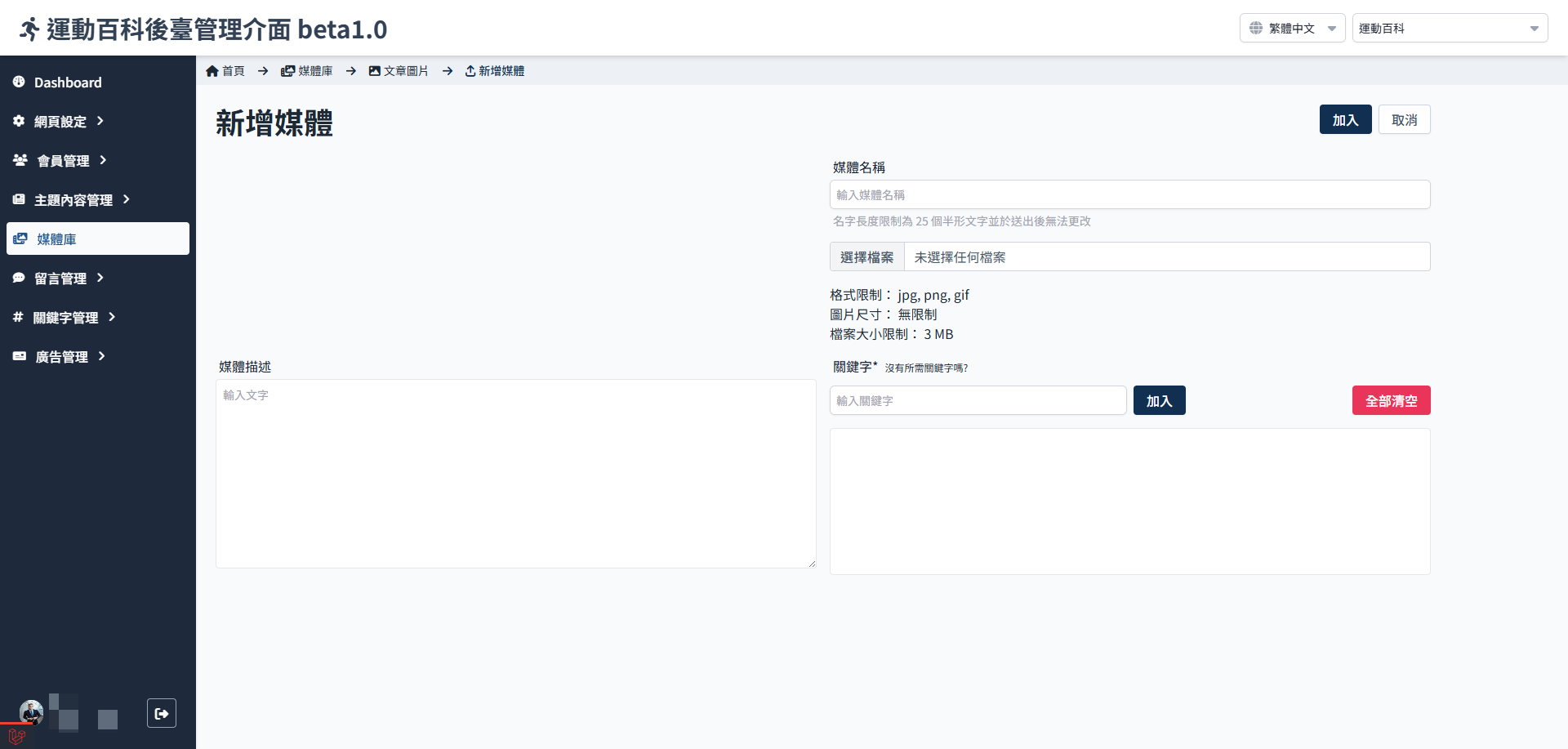Click the 文章圖片 breadcrumb picture icon

pos(375,71)
